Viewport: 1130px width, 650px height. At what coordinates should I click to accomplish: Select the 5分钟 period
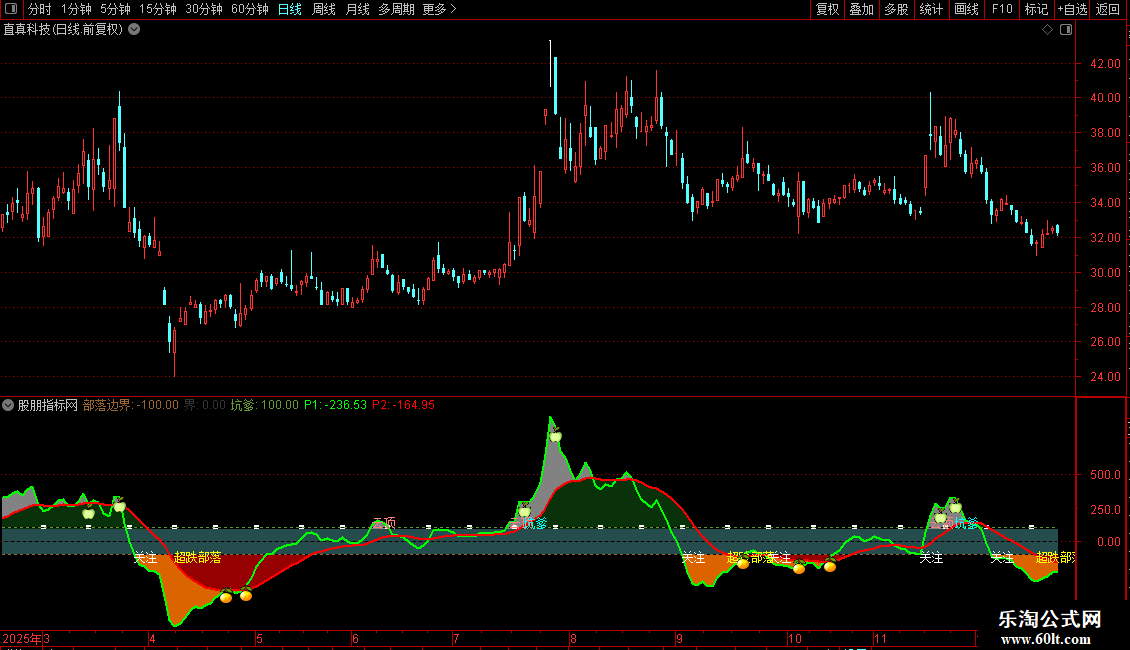115,9
